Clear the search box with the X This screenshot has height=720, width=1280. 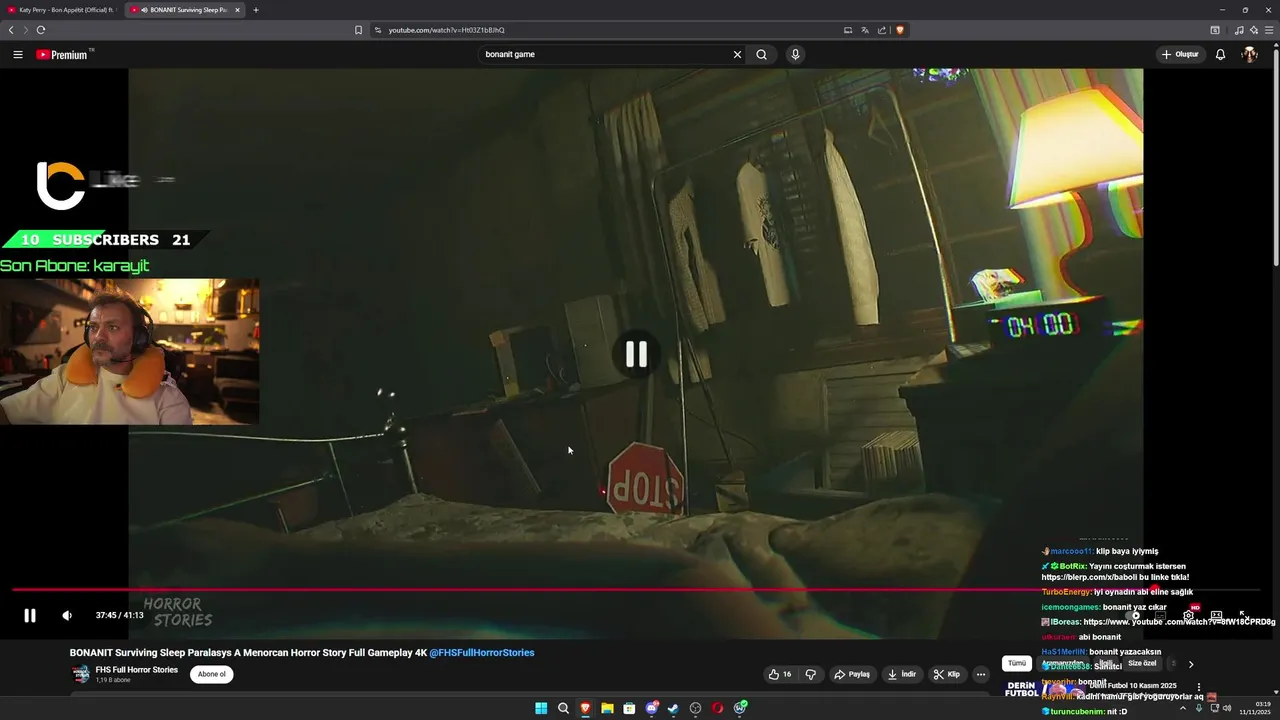[737, 54]
